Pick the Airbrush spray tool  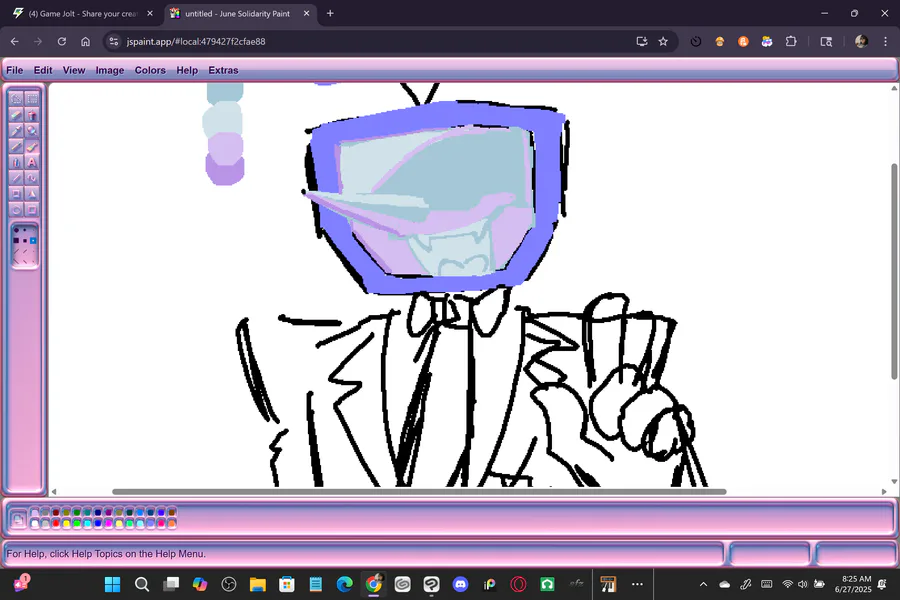click(x=16, y=162)
